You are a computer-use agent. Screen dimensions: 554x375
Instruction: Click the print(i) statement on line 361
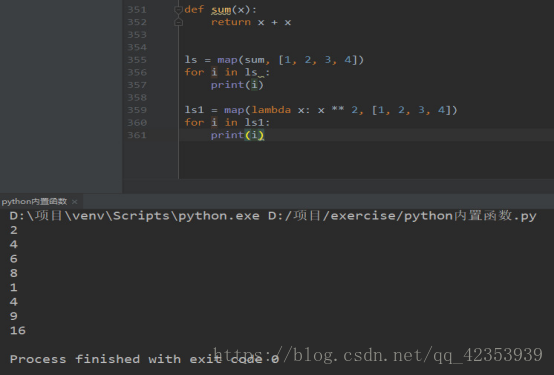(237, 135)
